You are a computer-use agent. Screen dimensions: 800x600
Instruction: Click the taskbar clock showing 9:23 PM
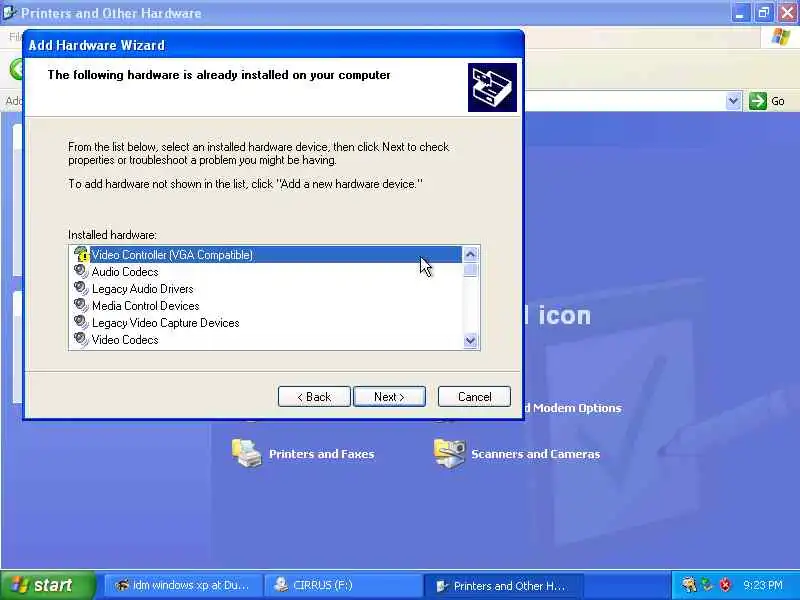(762, 585)
